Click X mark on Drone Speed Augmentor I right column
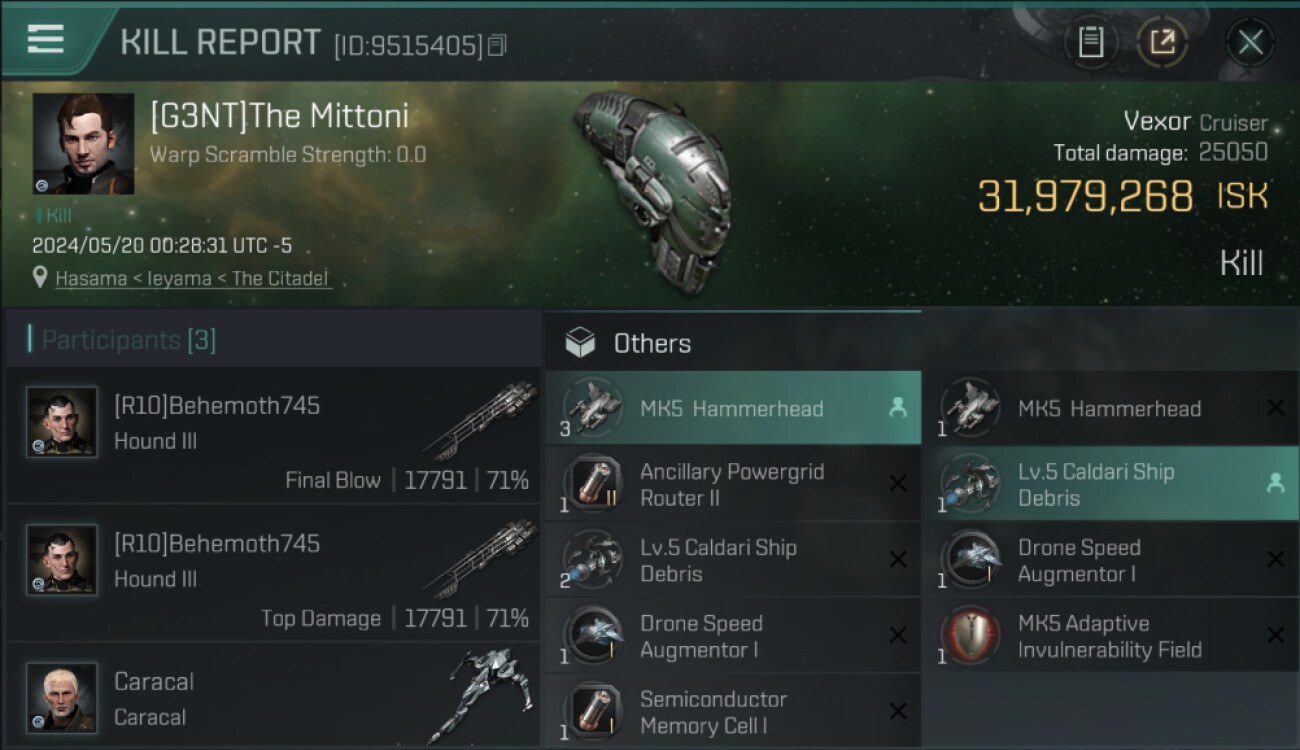 point(1275,560)
